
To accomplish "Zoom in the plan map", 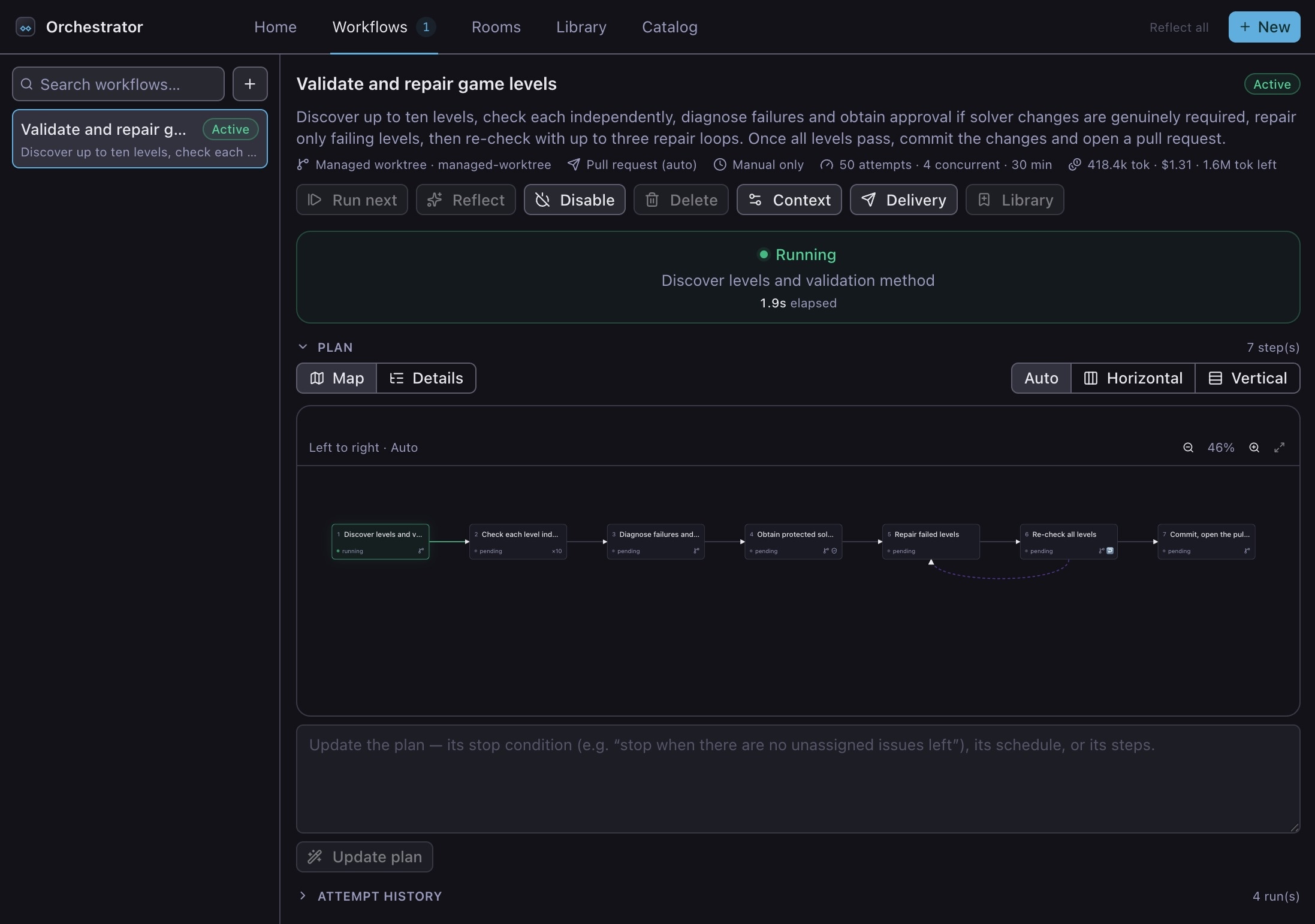I will click(x=1254, y=448).
